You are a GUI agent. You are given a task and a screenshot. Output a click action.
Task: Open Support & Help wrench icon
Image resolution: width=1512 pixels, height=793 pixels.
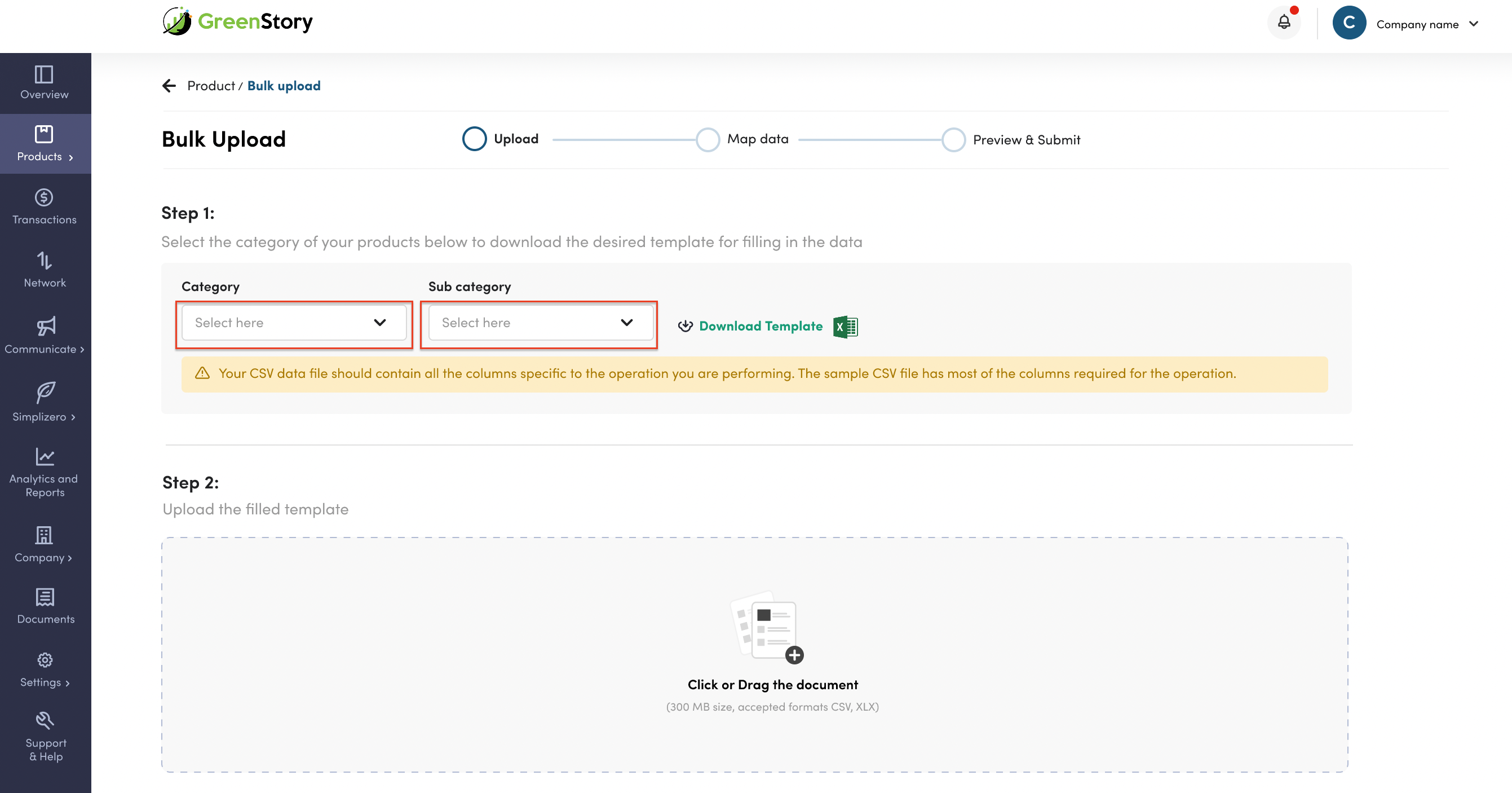pos(45,720)
